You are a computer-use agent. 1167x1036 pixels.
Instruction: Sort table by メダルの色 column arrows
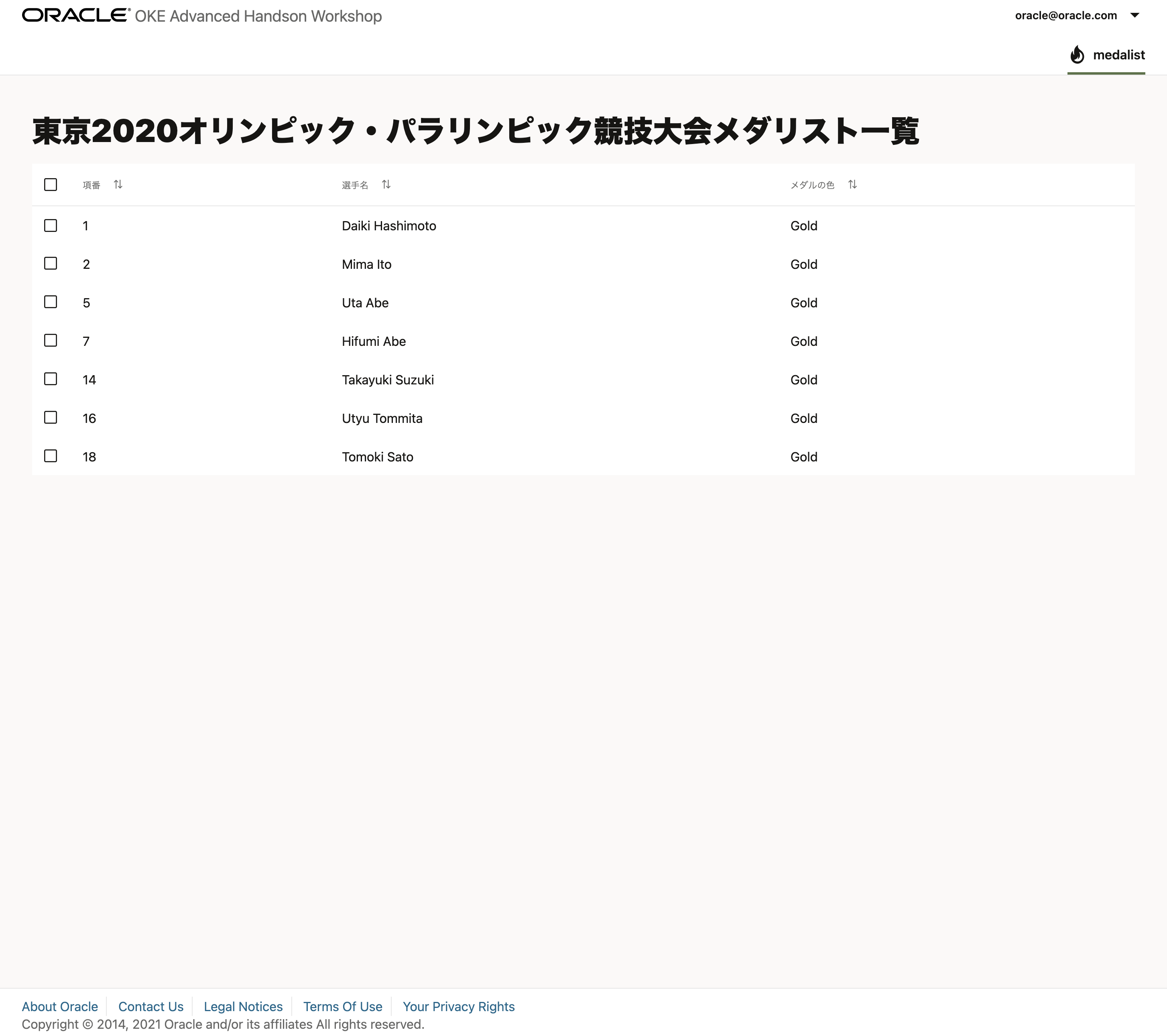tap(852, 184)
